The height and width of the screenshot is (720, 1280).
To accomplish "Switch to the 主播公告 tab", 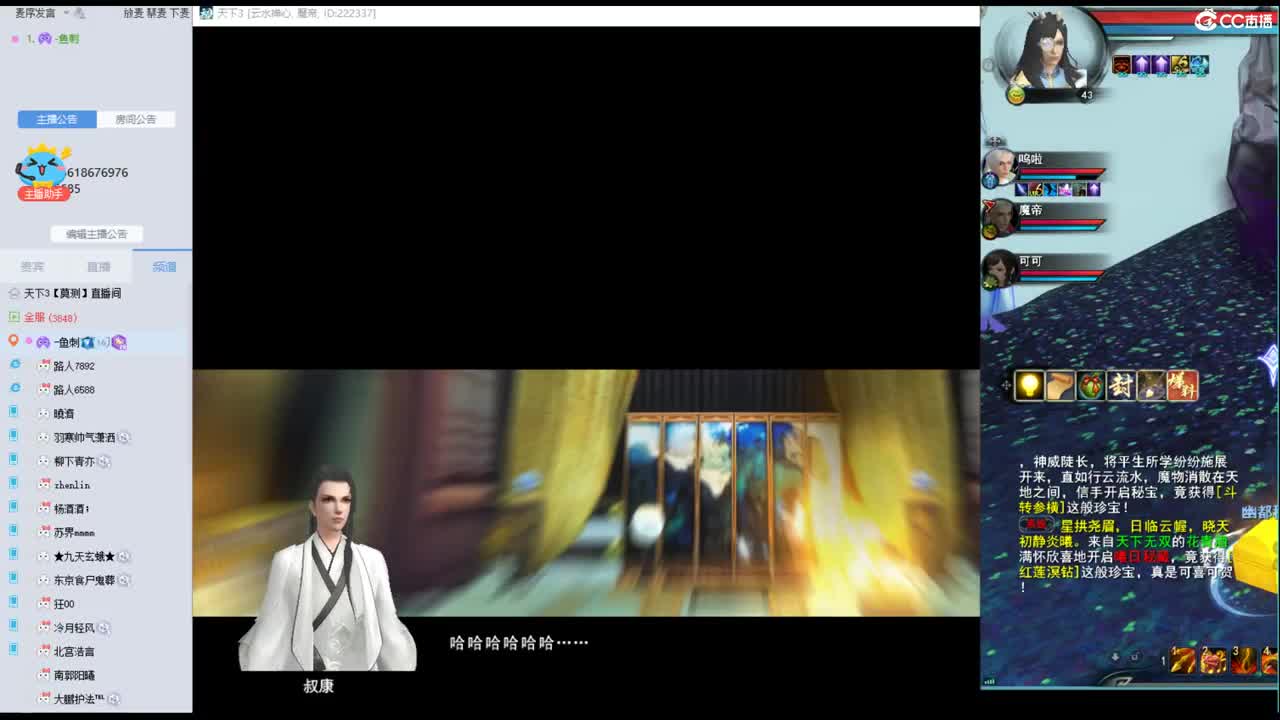I will (57, 119).
